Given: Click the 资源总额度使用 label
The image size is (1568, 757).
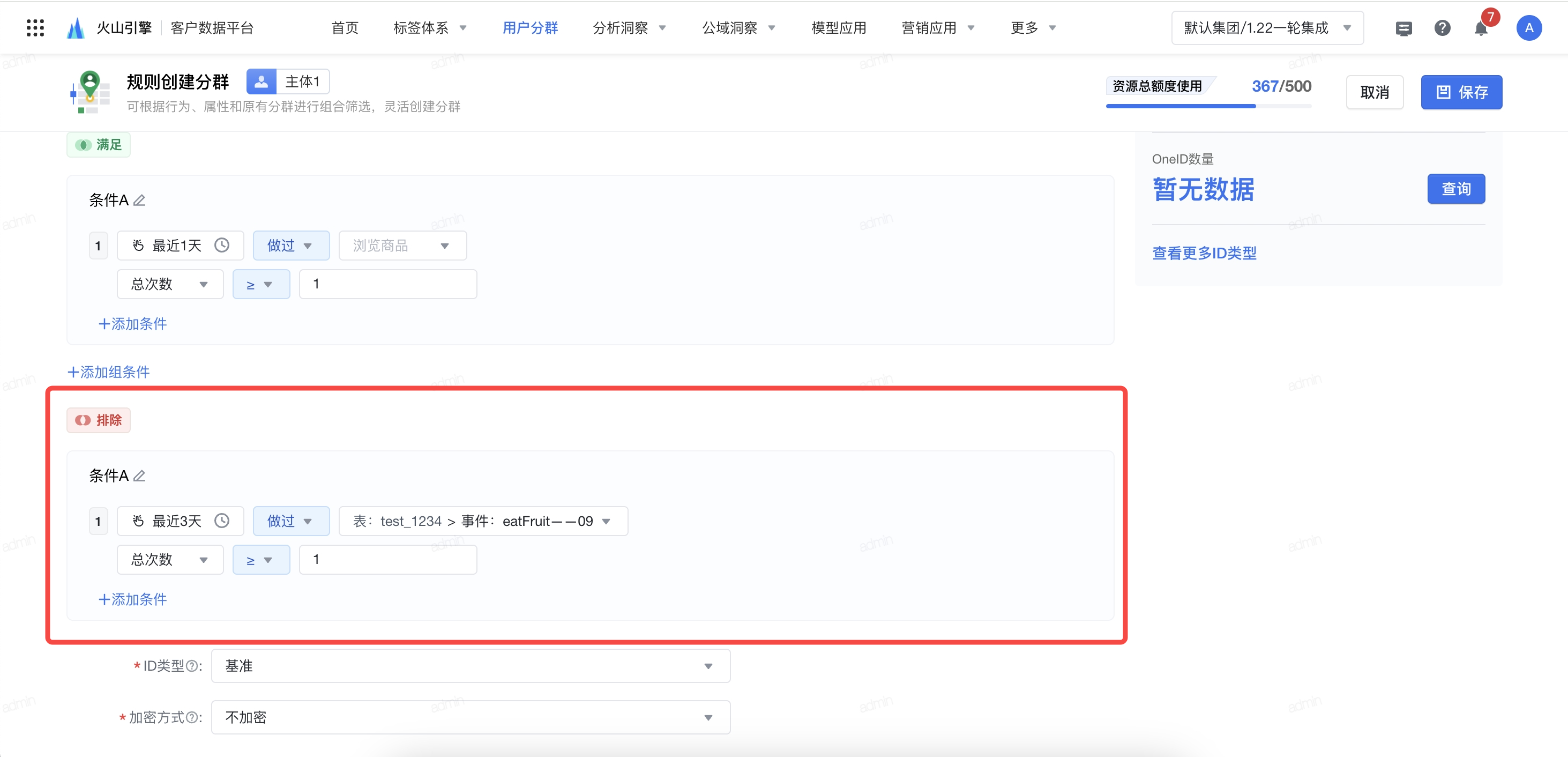Looking at the screenshot, I should pos(1156,86).
